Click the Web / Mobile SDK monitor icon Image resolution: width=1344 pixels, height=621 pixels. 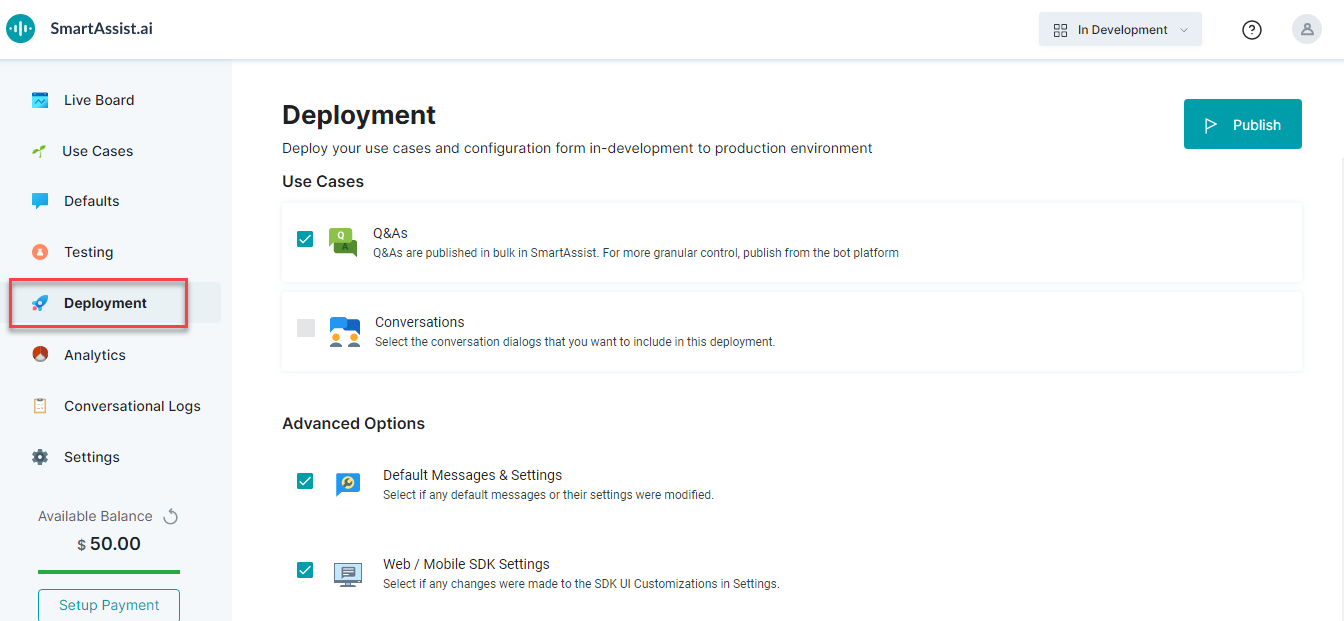pos(347,574)
